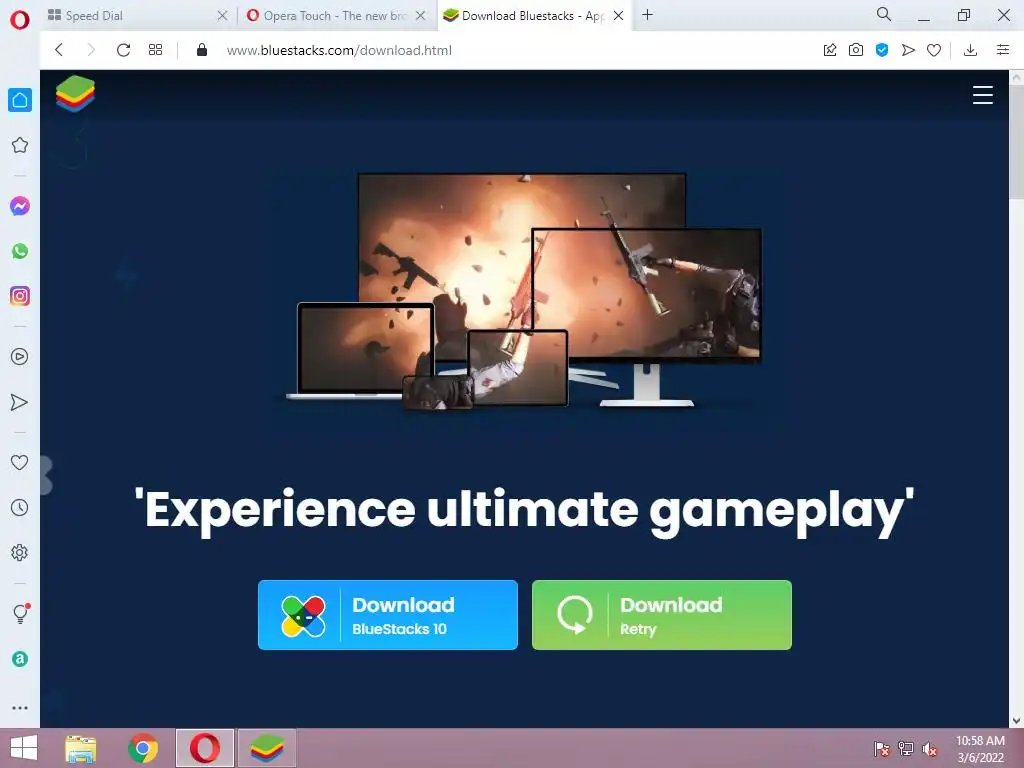
Task: Click the green Download Retry button
Action: pyautogui.click(x=662, y=615)
